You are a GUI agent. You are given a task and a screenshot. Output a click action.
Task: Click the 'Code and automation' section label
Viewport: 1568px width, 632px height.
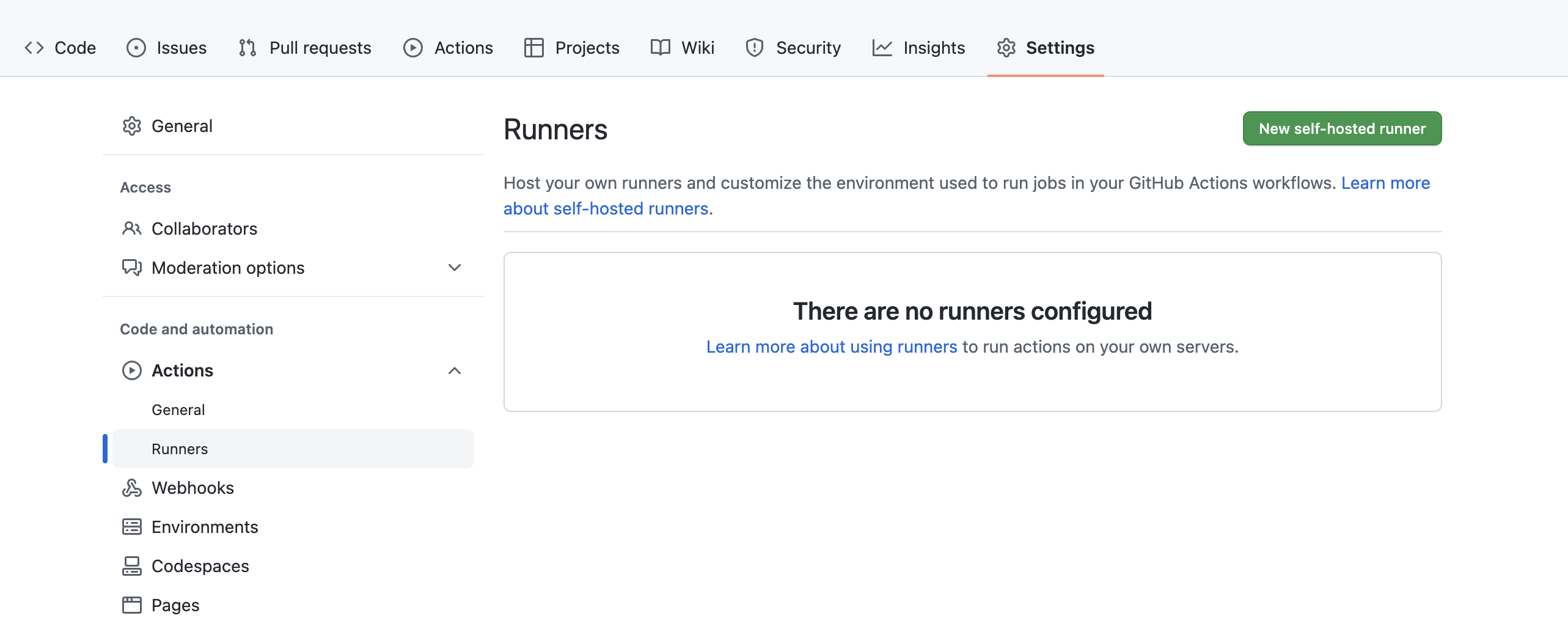196,329
